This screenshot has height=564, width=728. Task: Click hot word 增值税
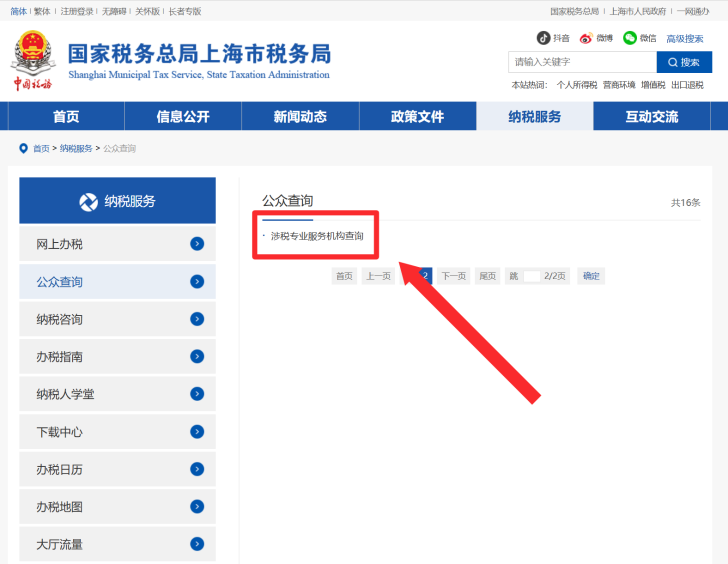pyautogui.click(x=653, y=85)
